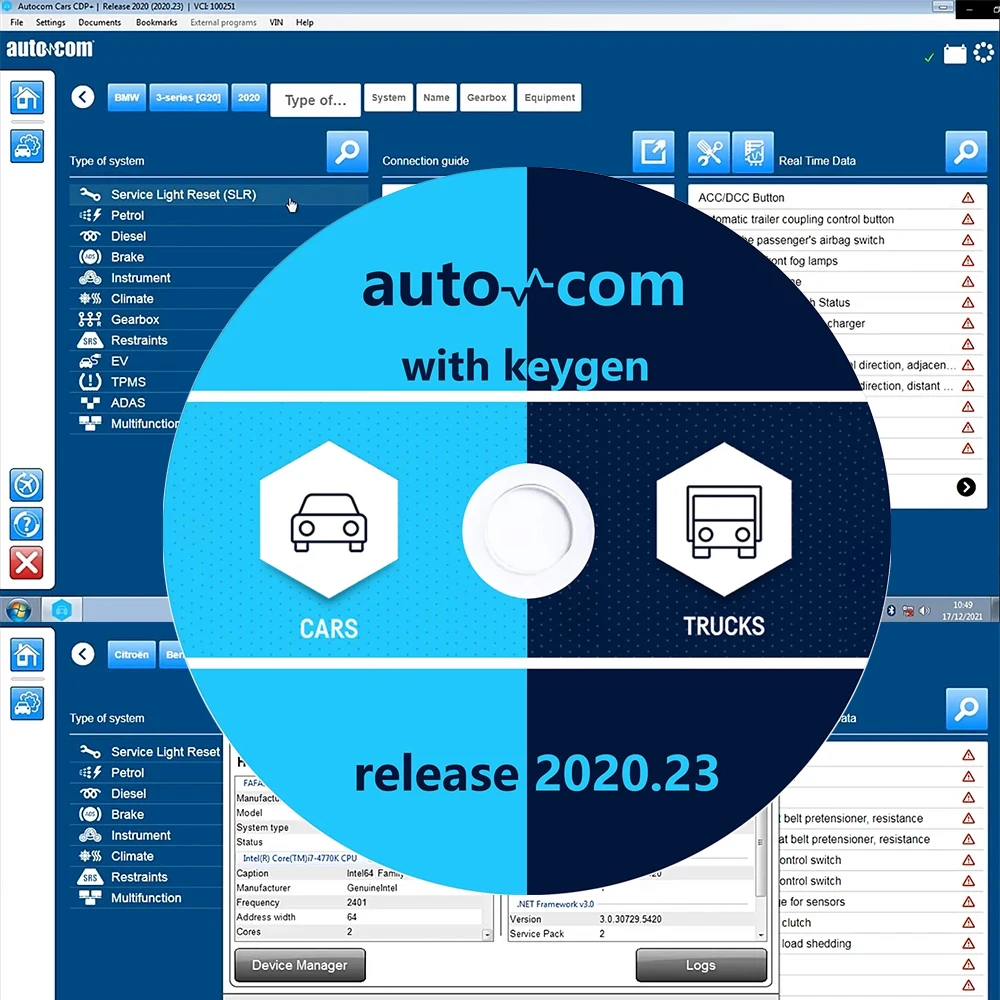This screenshot has height=1000, width=1000.
Task: Click the Bluetooth tray icon
Action: pyautogui.click(x=891, y=610)
